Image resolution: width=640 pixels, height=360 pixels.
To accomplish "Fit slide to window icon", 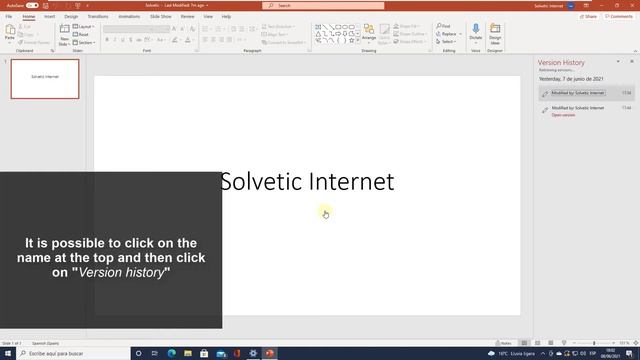I will pyautogui.click(x=636, y=343).
